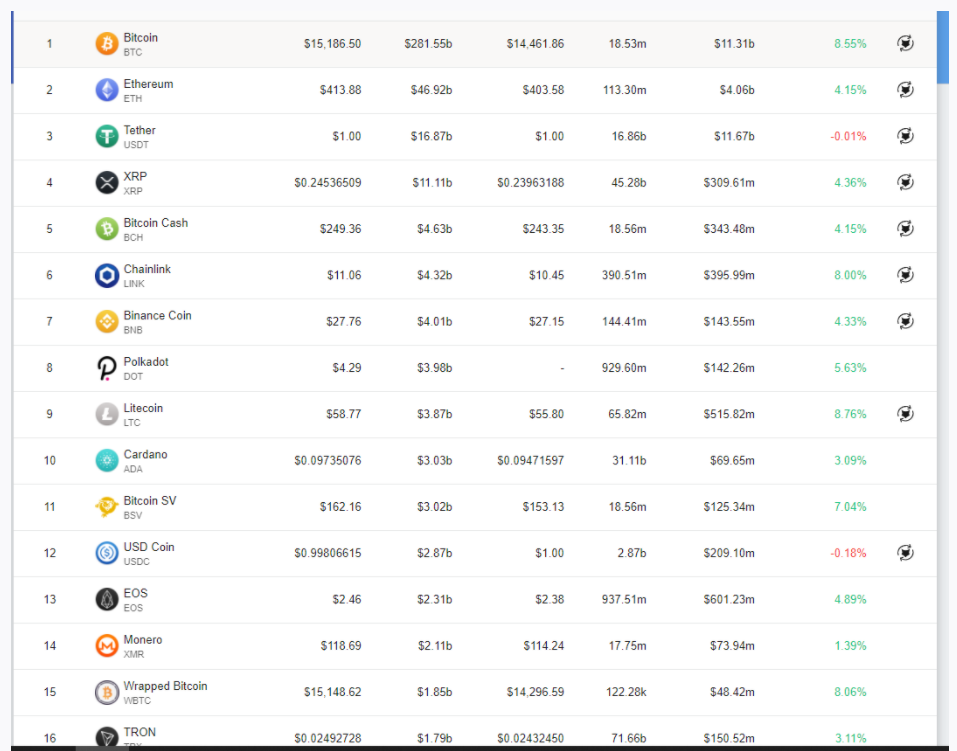
Task: Click the USD Coin blue logo icon
Action: 107,553
